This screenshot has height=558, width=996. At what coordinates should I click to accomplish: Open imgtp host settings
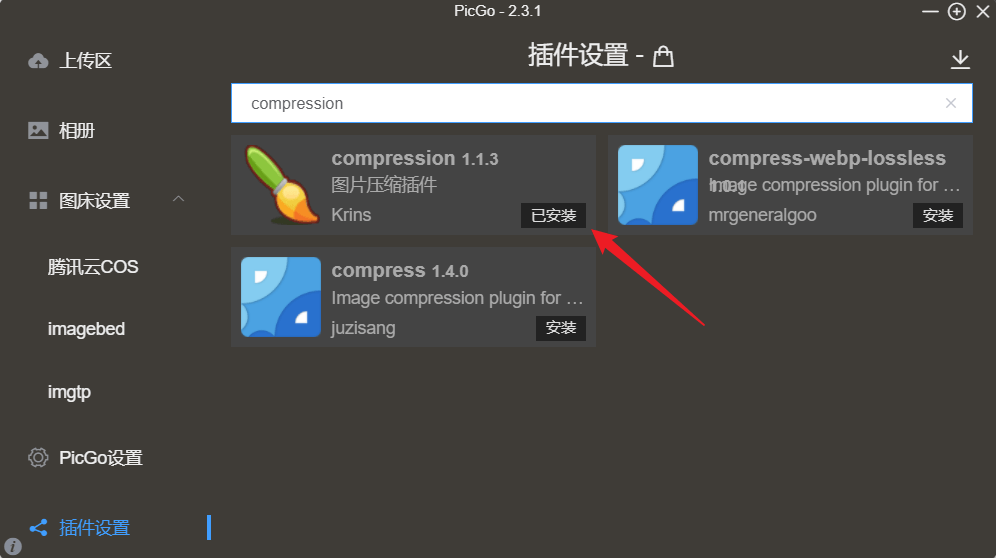click(x=69, y=392)
